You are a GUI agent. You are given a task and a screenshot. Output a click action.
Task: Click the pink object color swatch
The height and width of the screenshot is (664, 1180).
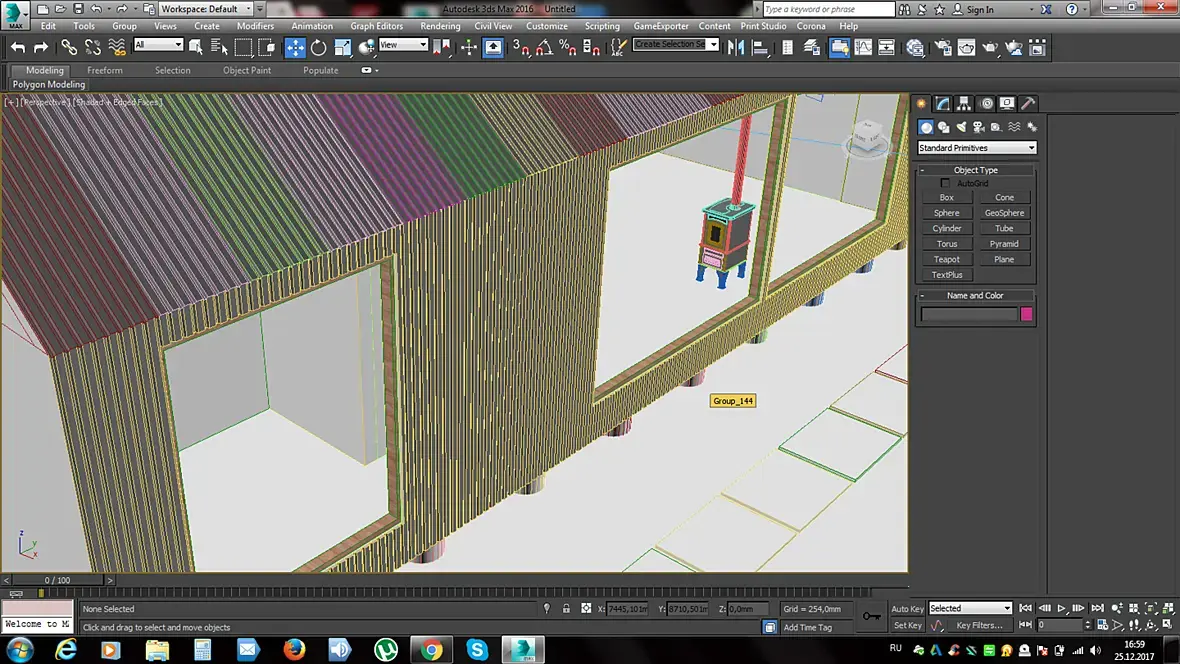(x=1026, y=314)
